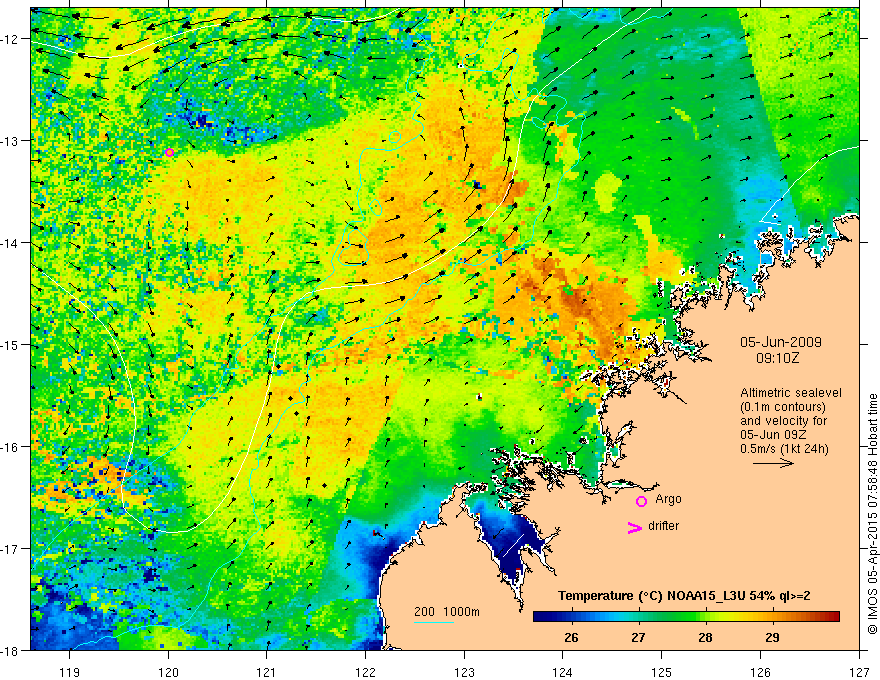
Task: Click the 'Altimetric sealevel' caption text
Action: pos(791,393)
